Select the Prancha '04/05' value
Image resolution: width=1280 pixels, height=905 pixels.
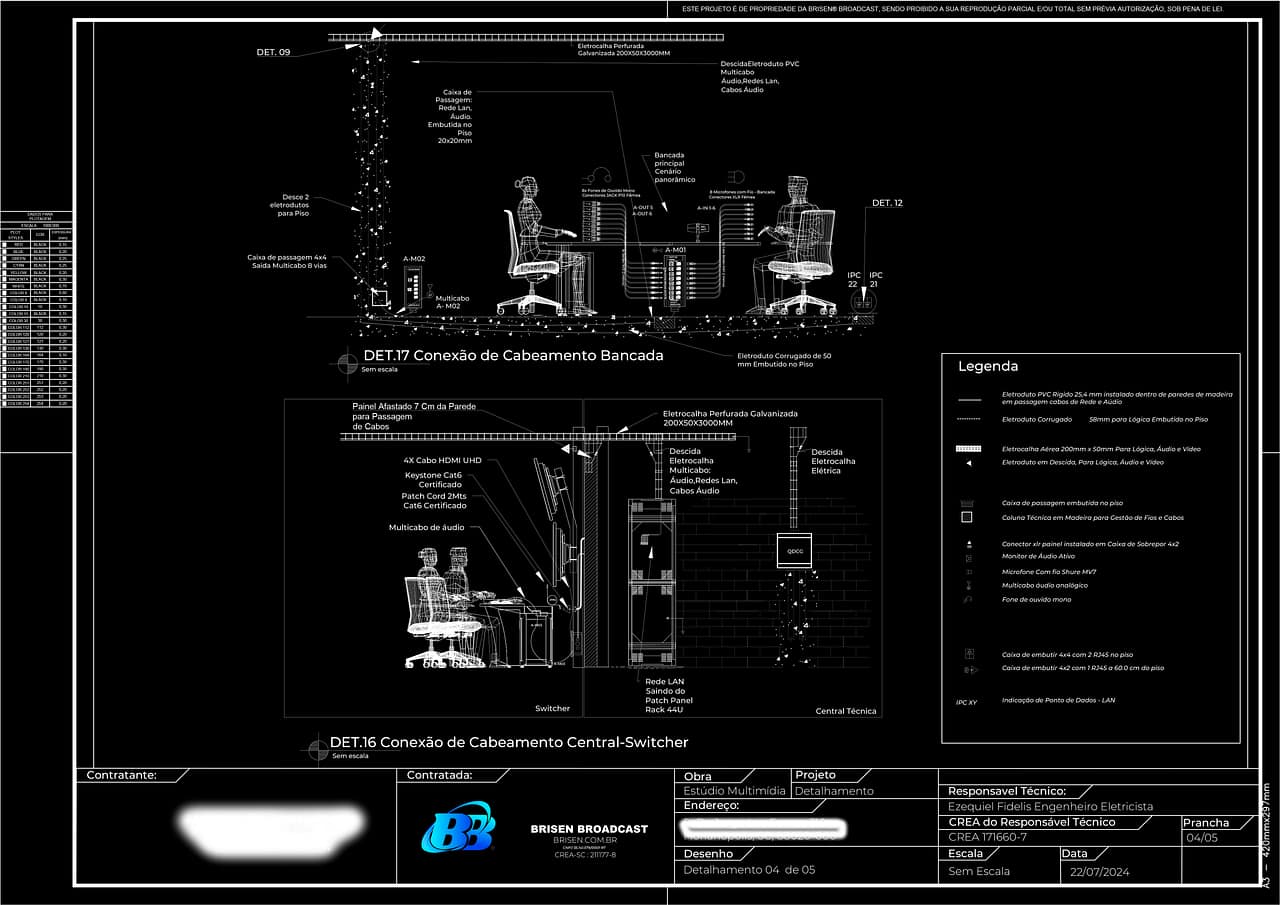1201,838
